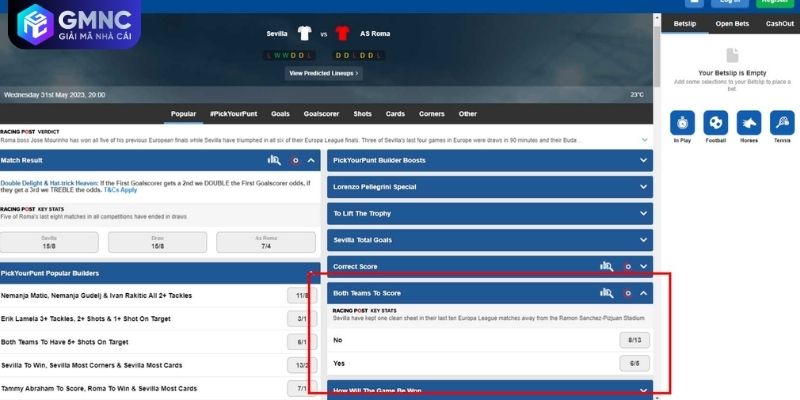Select No 8/13 odds for Both Teams To Score

634,340
